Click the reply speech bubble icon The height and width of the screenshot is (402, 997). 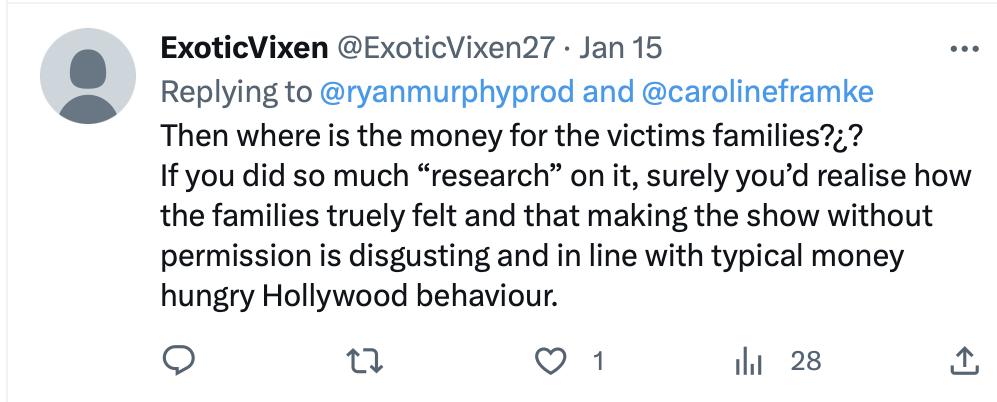[x=176, y=361]
